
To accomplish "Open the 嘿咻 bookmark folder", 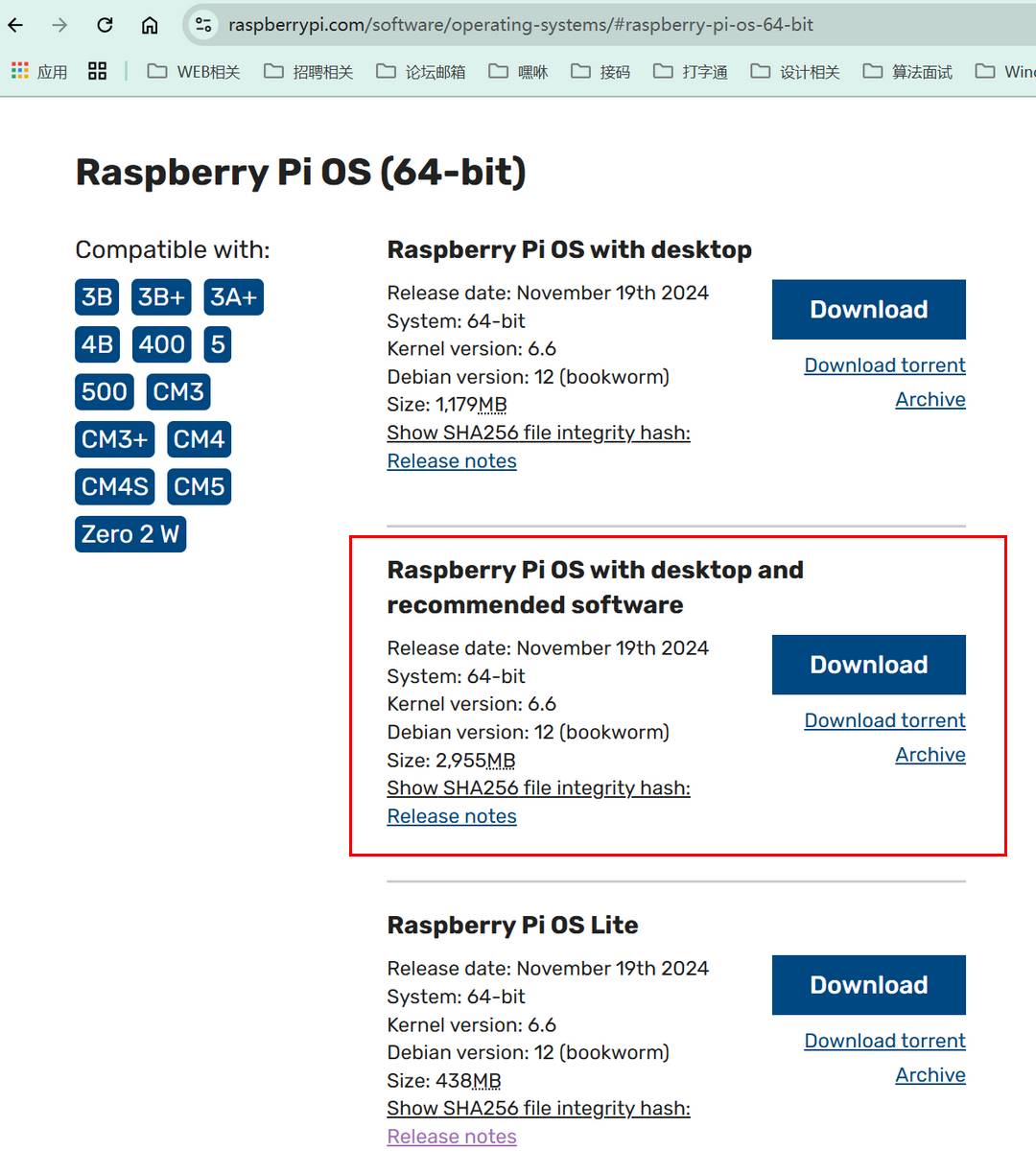I will (x=518, y=71).
